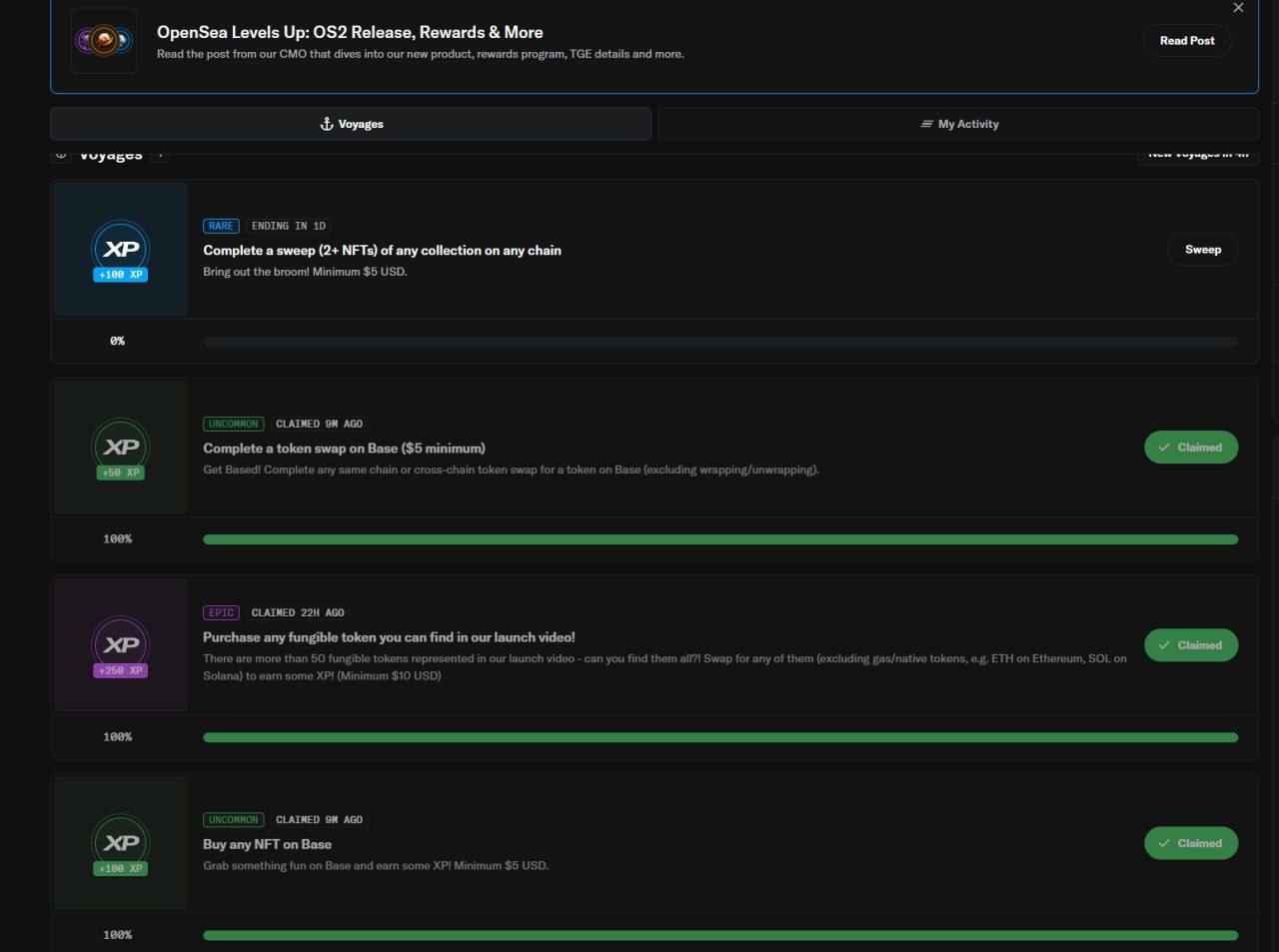Click the +100 XP badge on the Buy any NFT voyage
Image resolution: width=1279 pixels, height=952 pixels.
121,868
